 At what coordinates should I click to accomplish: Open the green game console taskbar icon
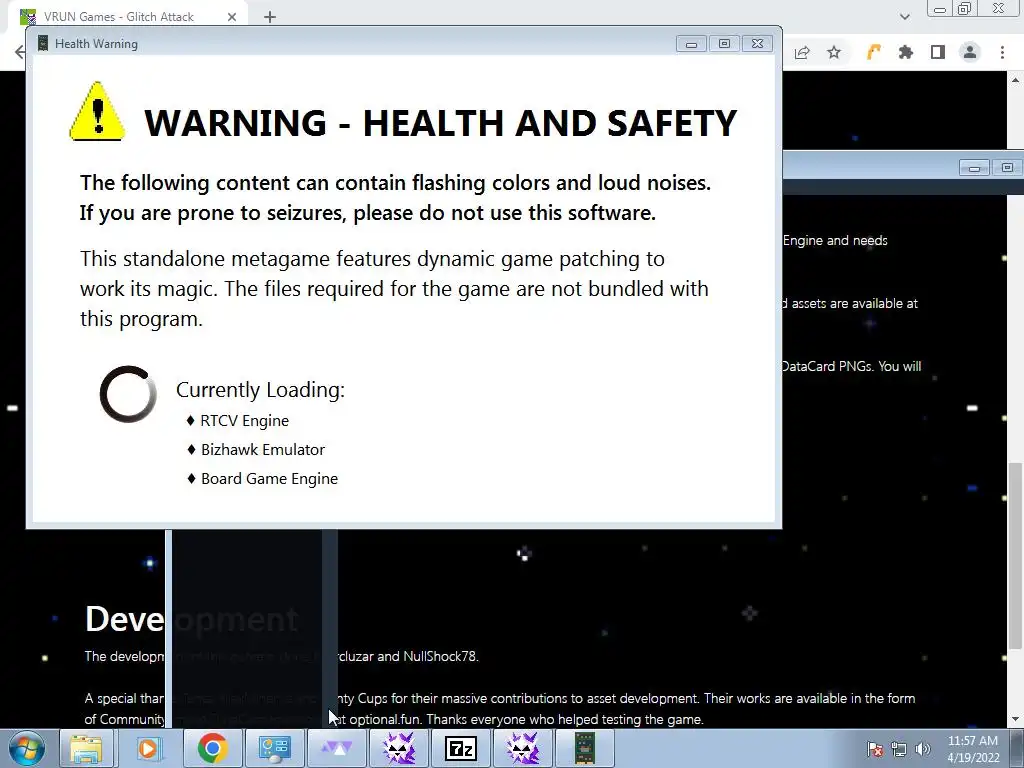tap(584, 748)
